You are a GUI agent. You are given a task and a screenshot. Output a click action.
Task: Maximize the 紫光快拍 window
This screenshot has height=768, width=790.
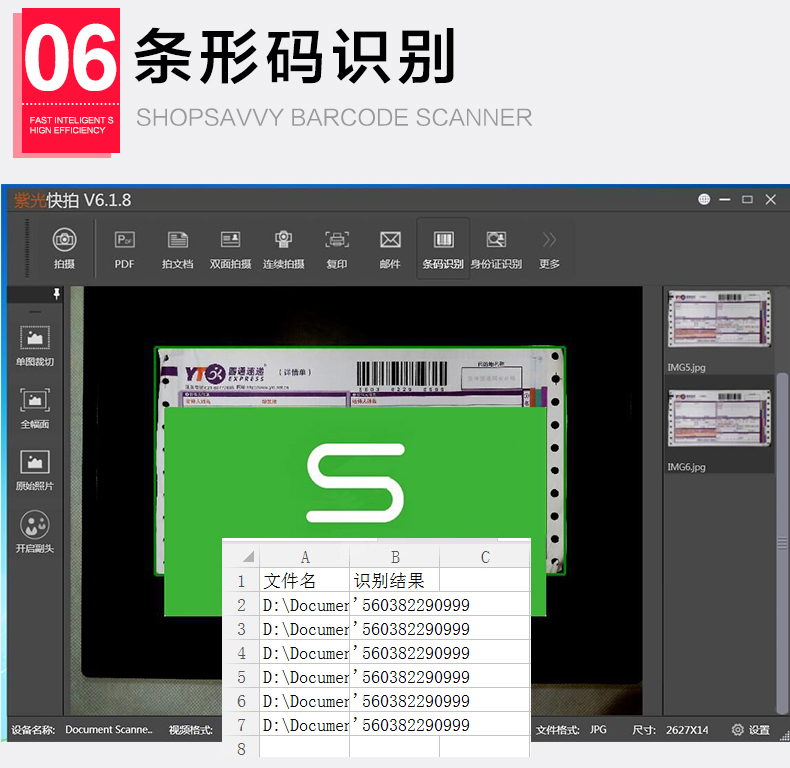(x=747, y=200)
